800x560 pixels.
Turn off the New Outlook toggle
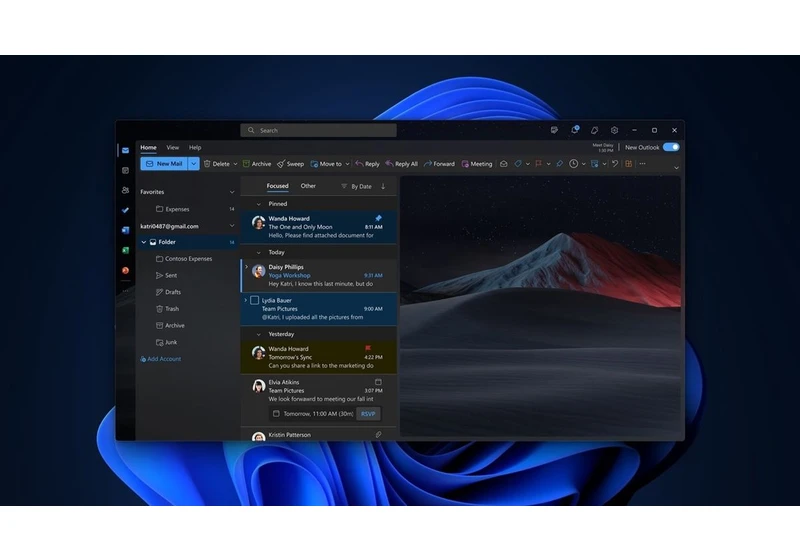671,147
